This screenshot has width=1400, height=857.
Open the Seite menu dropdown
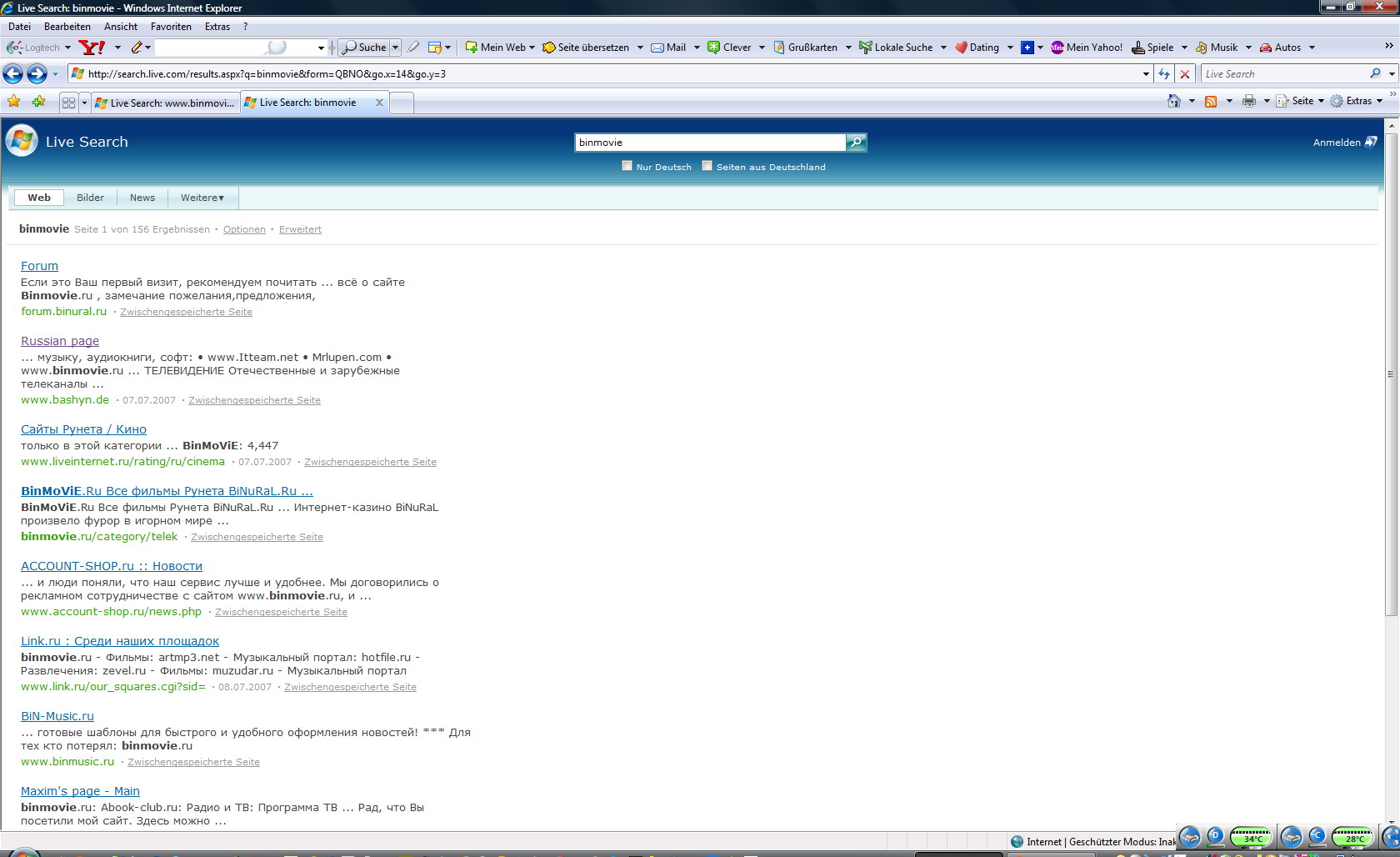click(x=1301, y=101)
